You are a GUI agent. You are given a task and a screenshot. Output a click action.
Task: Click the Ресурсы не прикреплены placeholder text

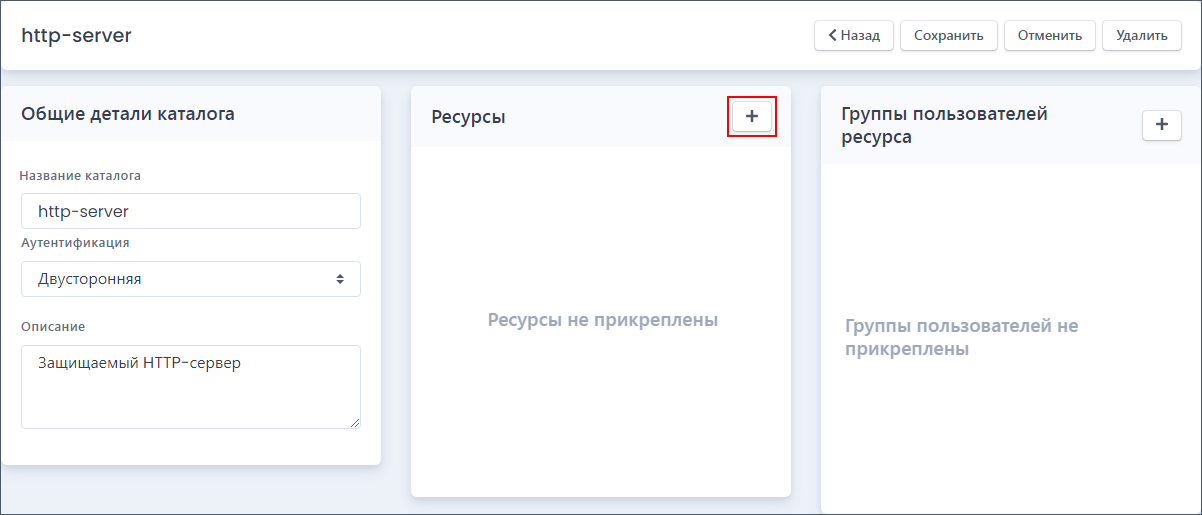603,320
